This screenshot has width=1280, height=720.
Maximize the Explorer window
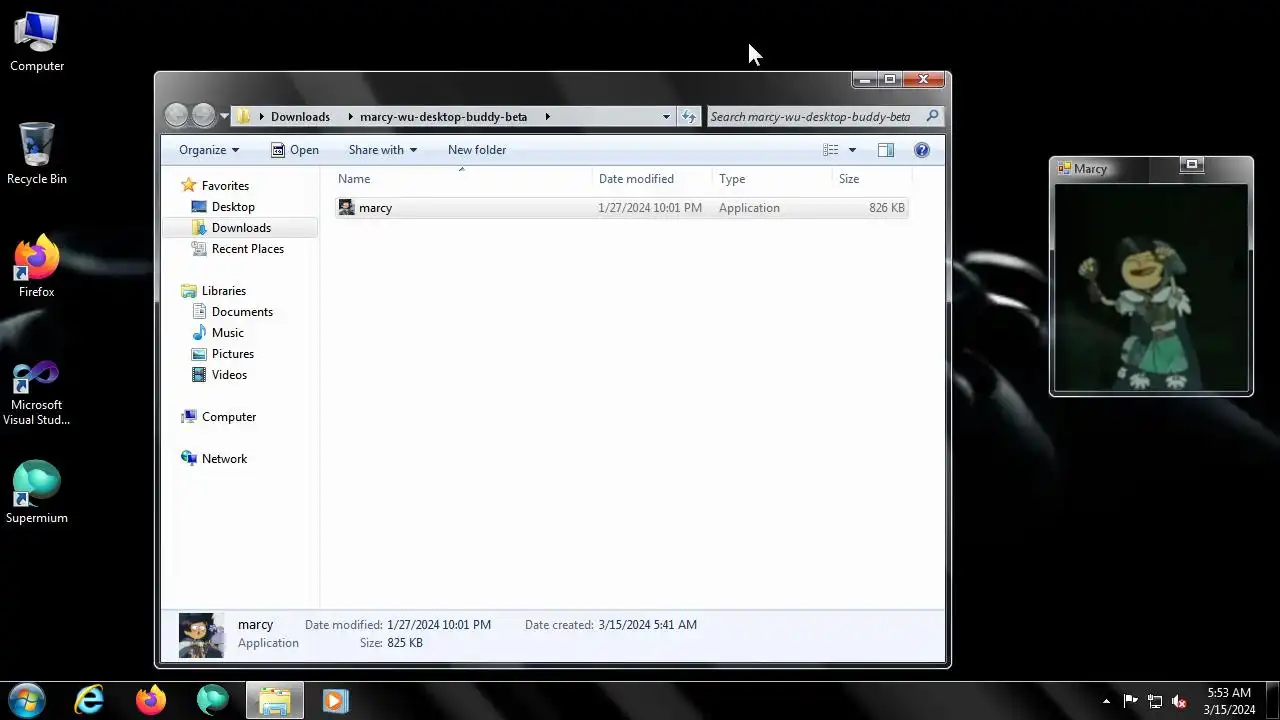click(889, 79)
